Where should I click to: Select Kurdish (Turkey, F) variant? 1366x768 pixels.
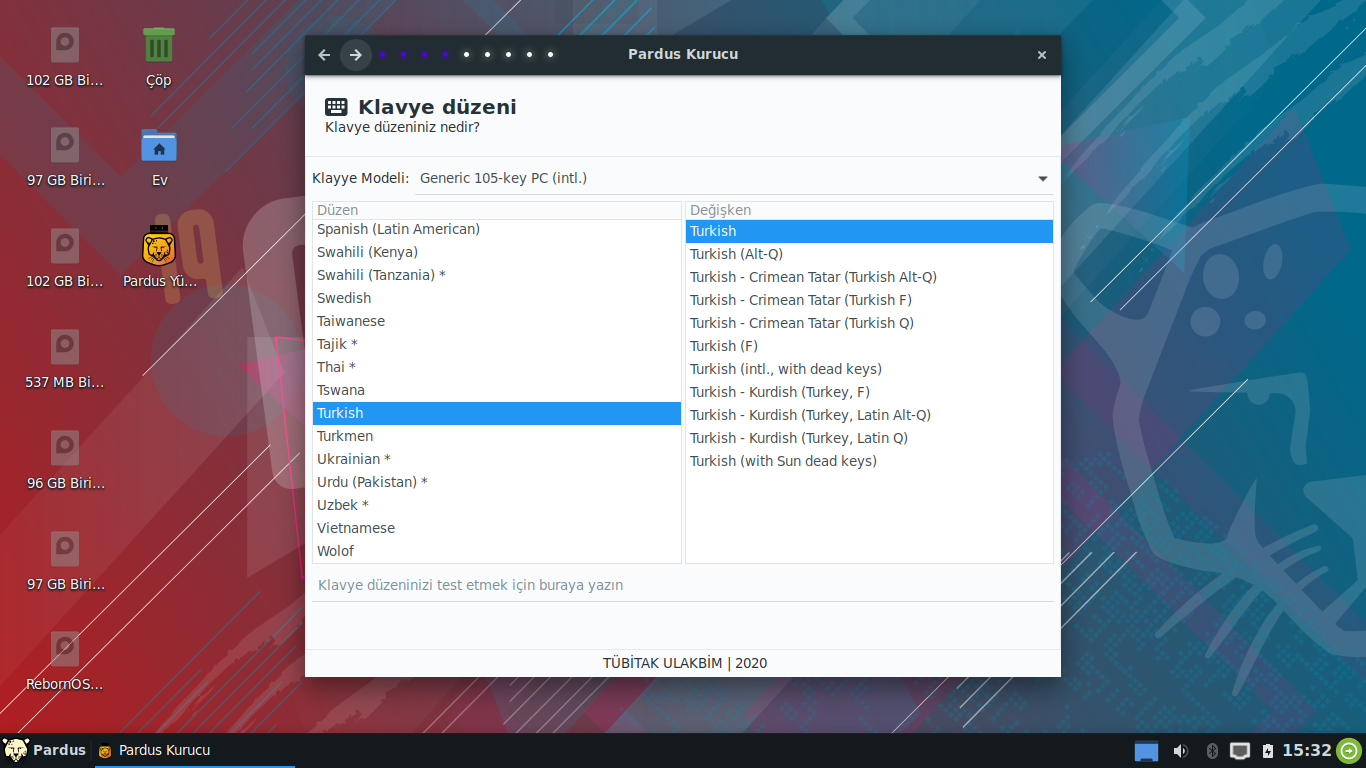coord(869,392)
